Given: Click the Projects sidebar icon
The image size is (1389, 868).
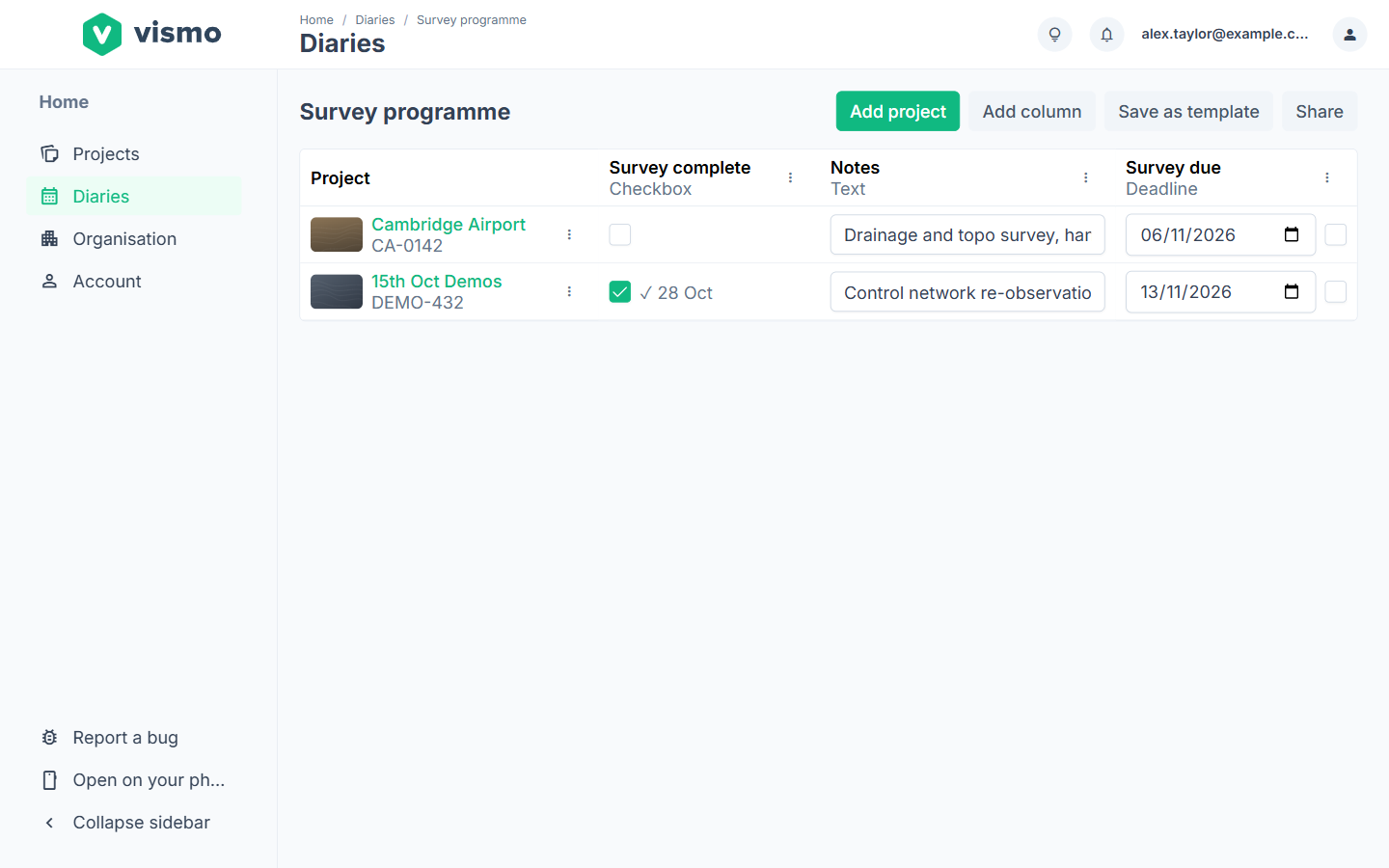Looking at the screenshot, I should 49,153.
